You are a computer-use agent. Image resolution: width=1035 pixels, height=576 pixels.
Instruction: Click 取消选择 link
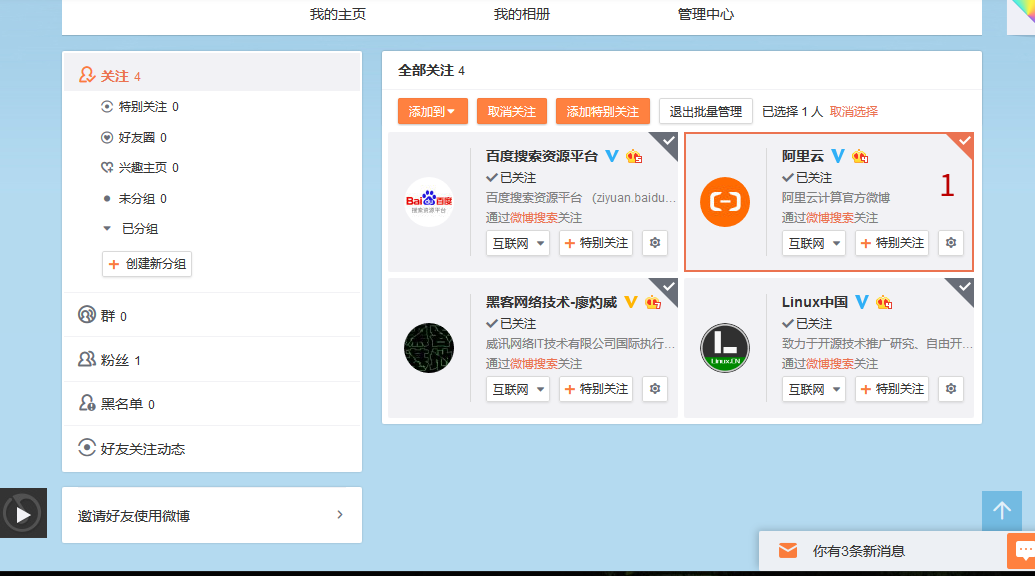click(853, 112)
